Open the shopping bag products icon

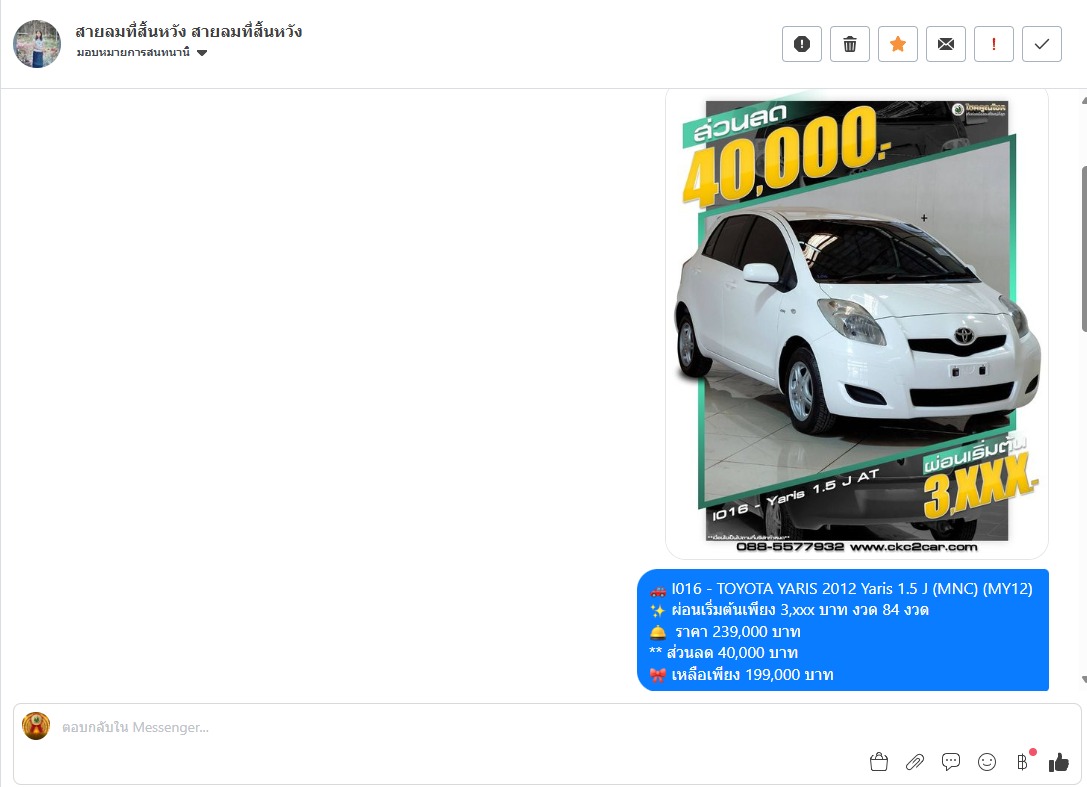879,762
